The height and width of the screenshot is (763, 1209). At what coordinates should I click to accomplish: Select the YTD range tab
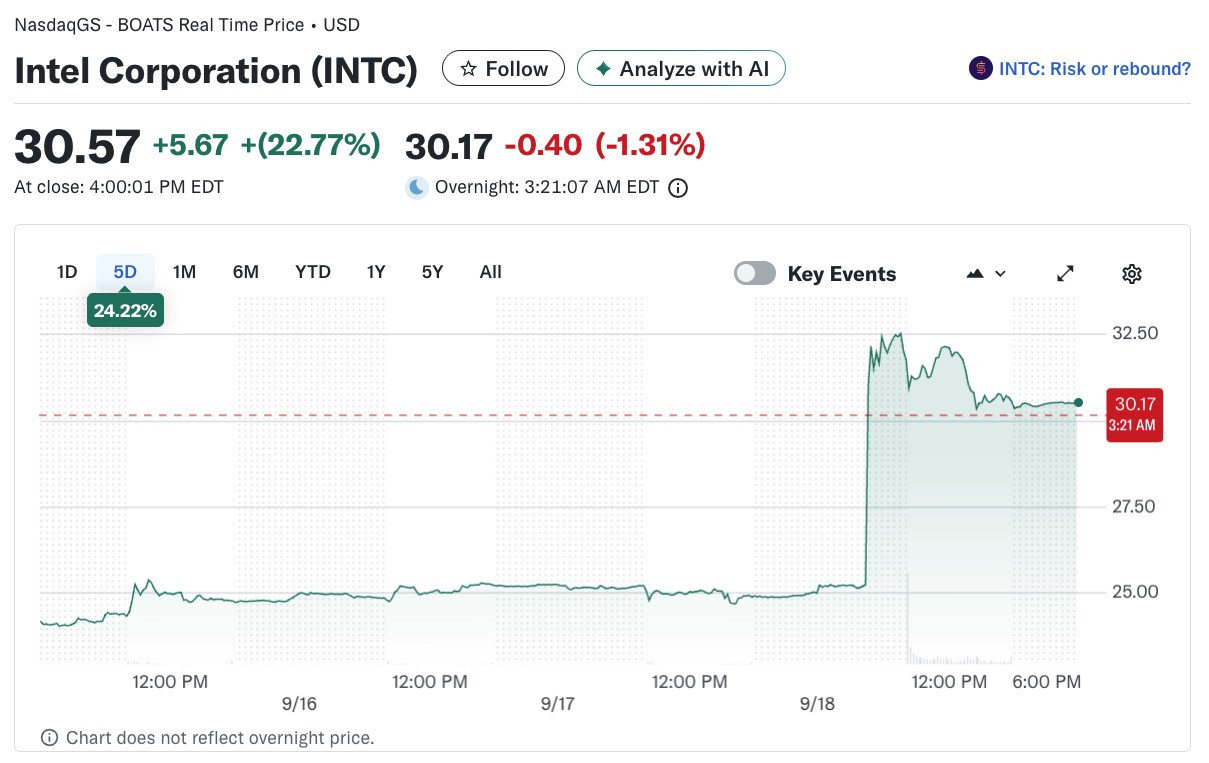313,272
